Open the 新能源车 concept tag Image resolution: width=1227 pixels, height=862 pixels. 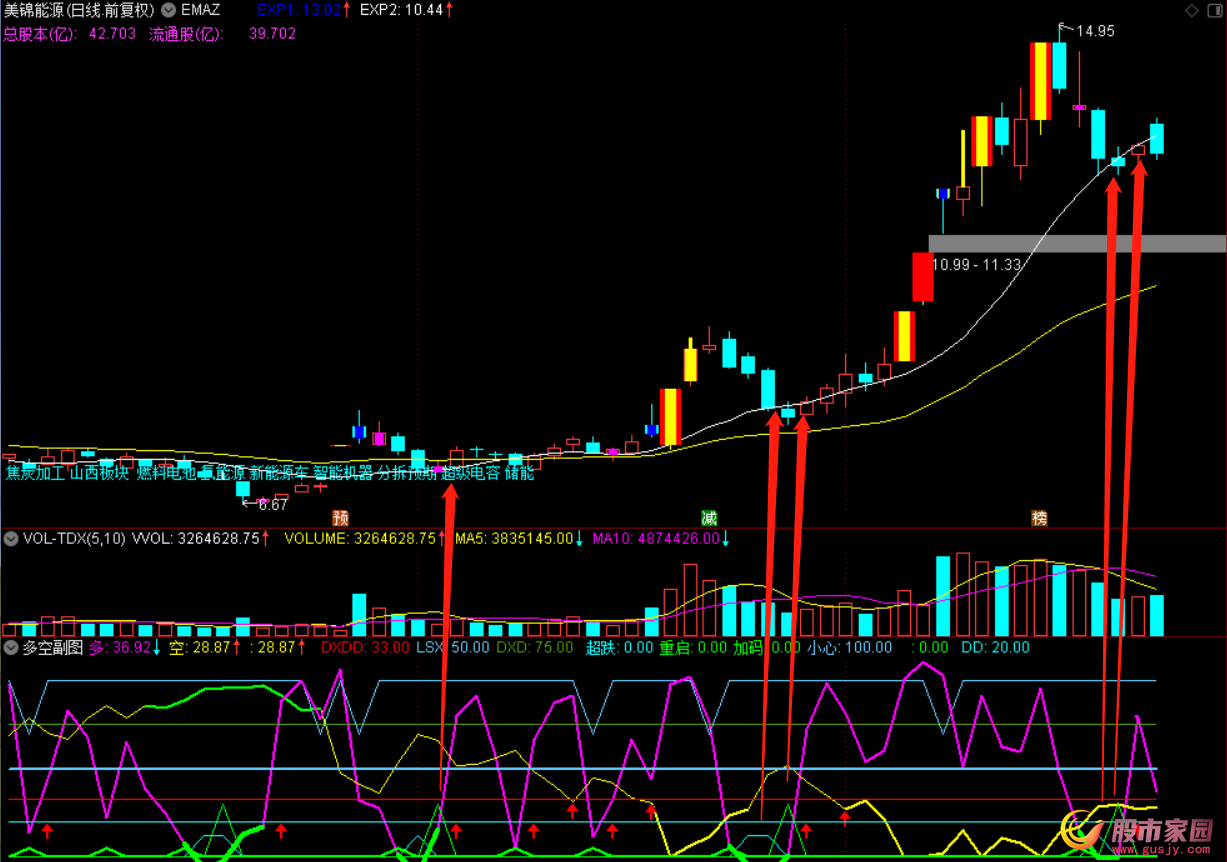click(279, 473)
